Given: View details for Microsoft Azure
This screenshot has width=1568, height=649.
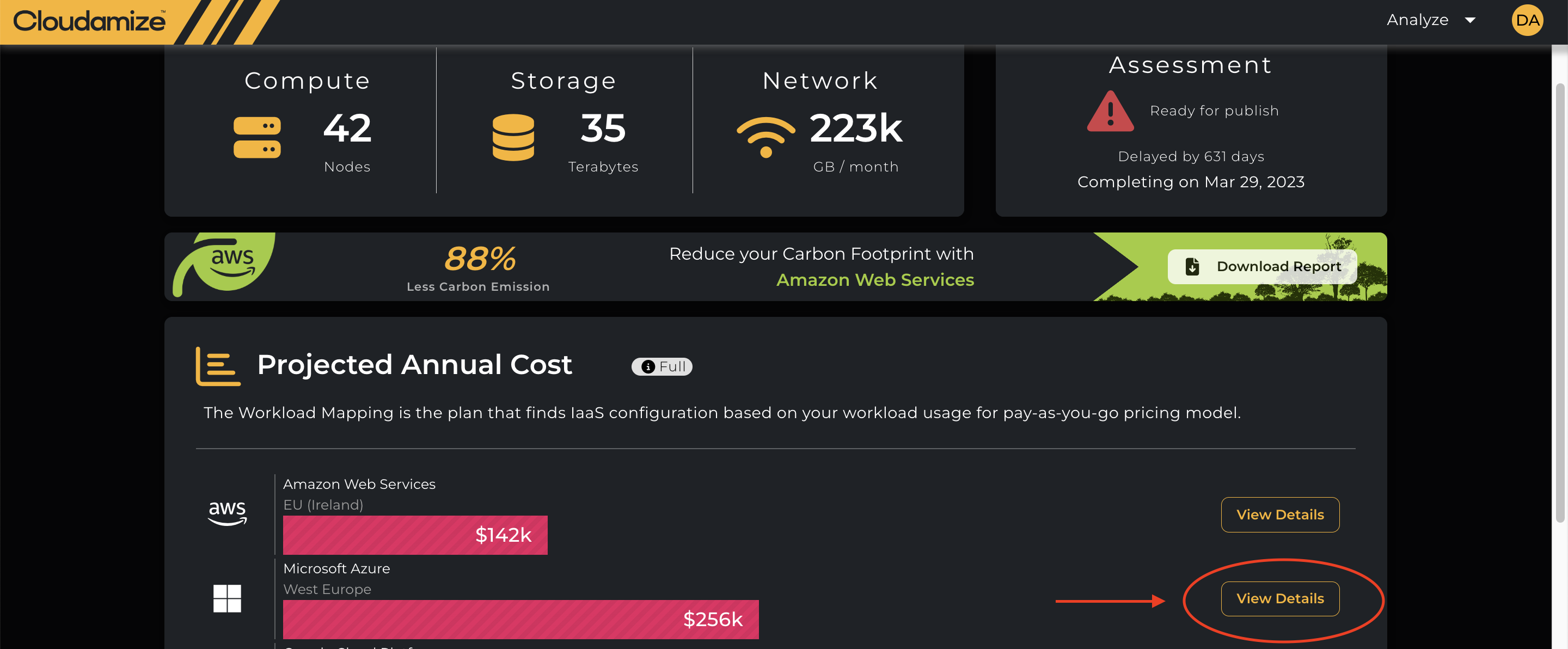Looking at the screenshot, I should click(1279, 598).
